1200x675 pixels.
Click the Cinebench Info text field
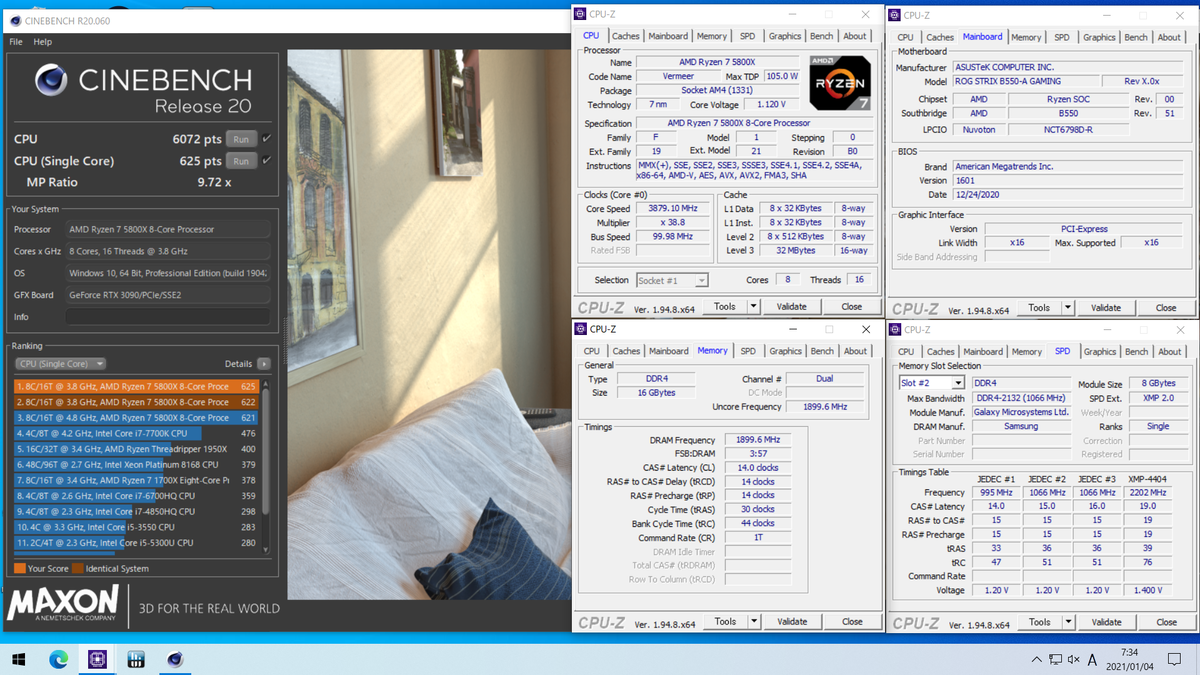click(168, 317)
